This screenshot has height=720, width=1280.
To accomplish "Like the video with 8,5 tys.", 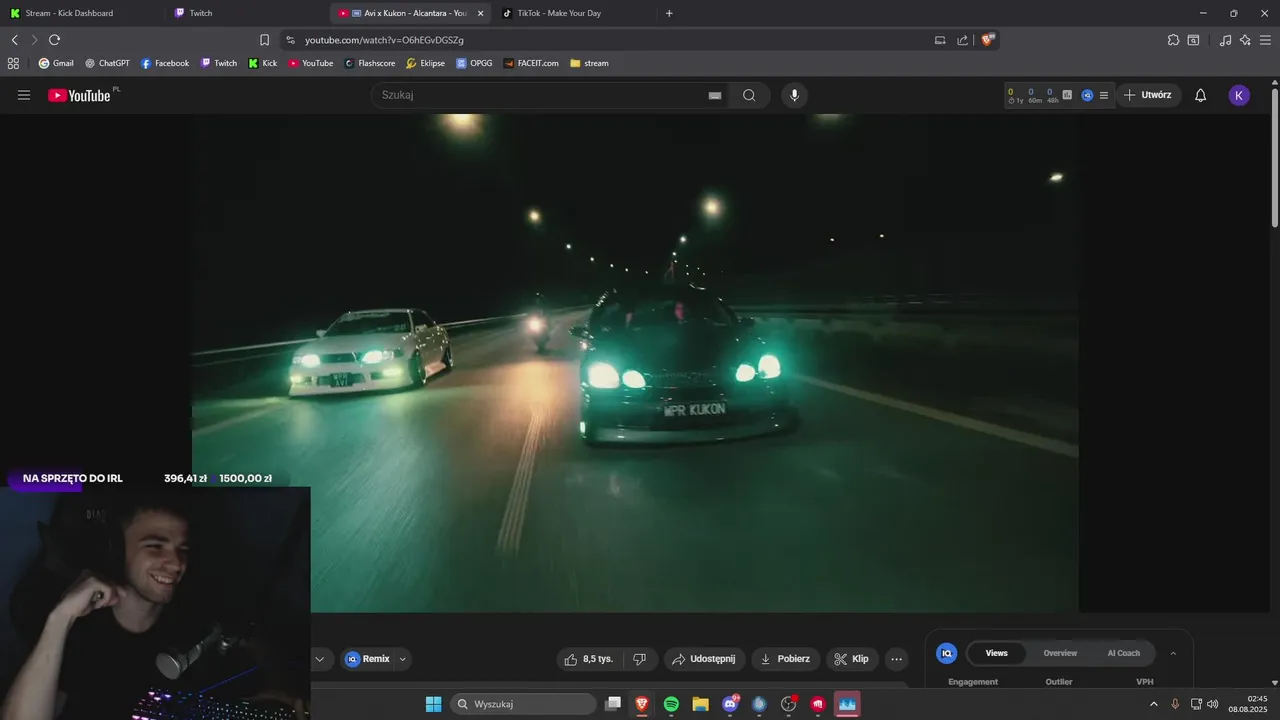I will pyautogui.click(x=590, y=659).
